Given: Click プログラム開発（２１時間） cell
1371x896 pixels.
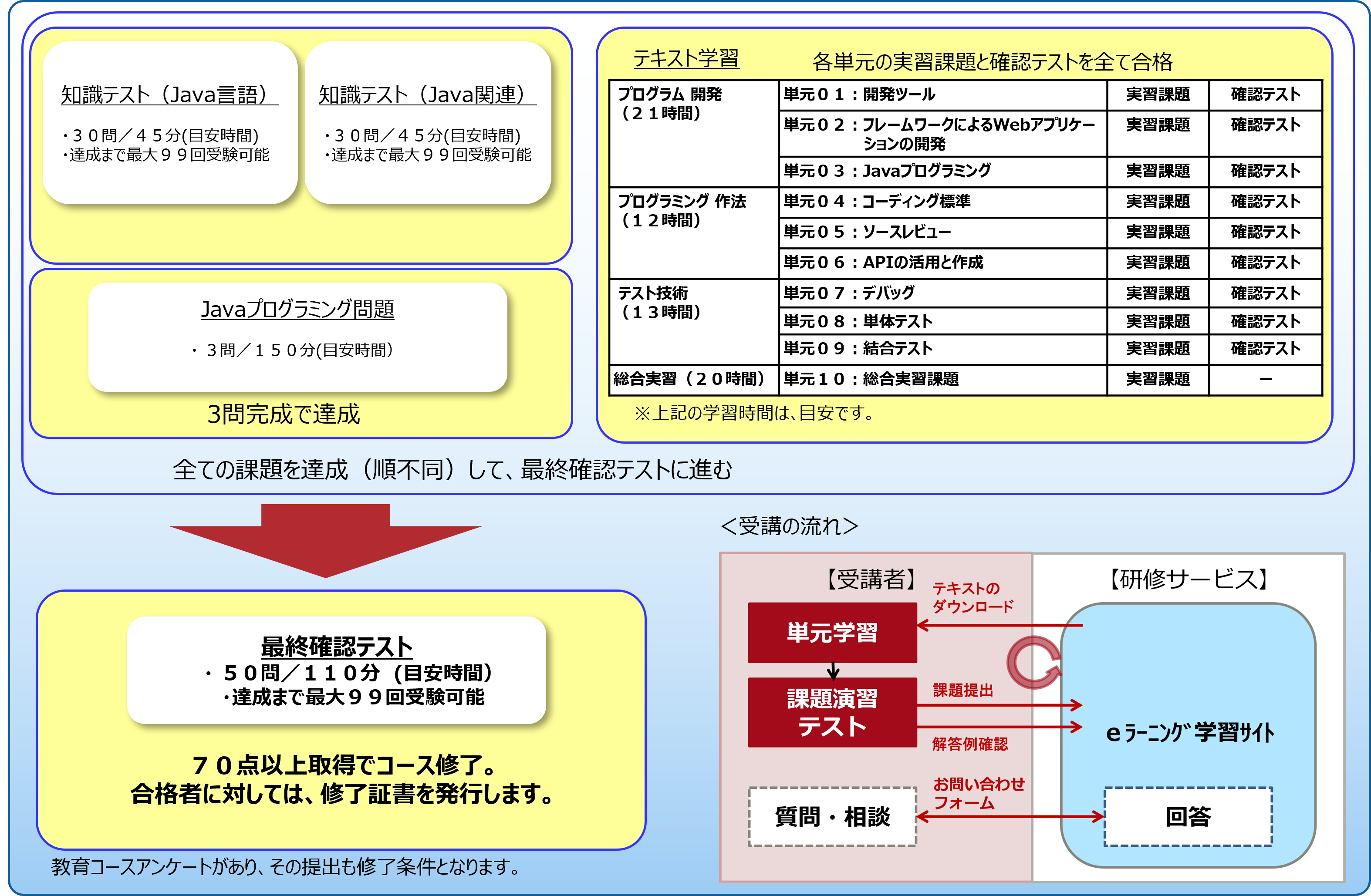Looking at the screenshot, I should coord(694,134).
